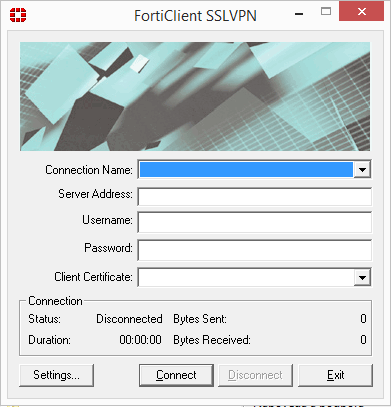The image size is (391, 407).
Task: Focus the Username text field
Action: click(255, 222)
